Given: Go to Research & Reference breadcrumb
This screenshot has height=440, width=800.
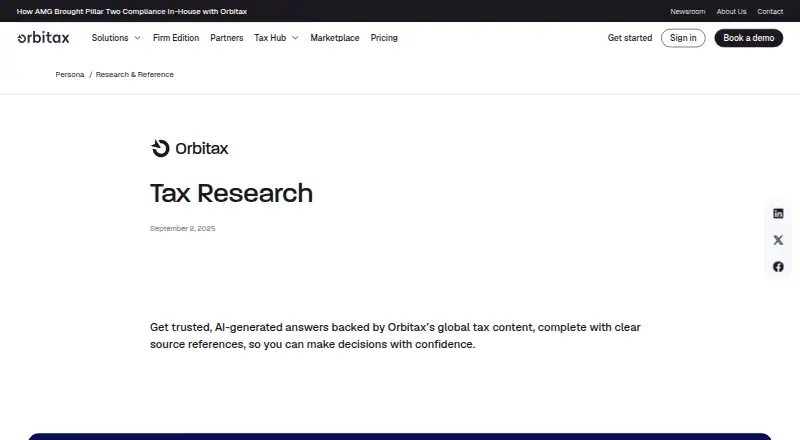Looking at the screenshot, I should [x=135, y=75].
